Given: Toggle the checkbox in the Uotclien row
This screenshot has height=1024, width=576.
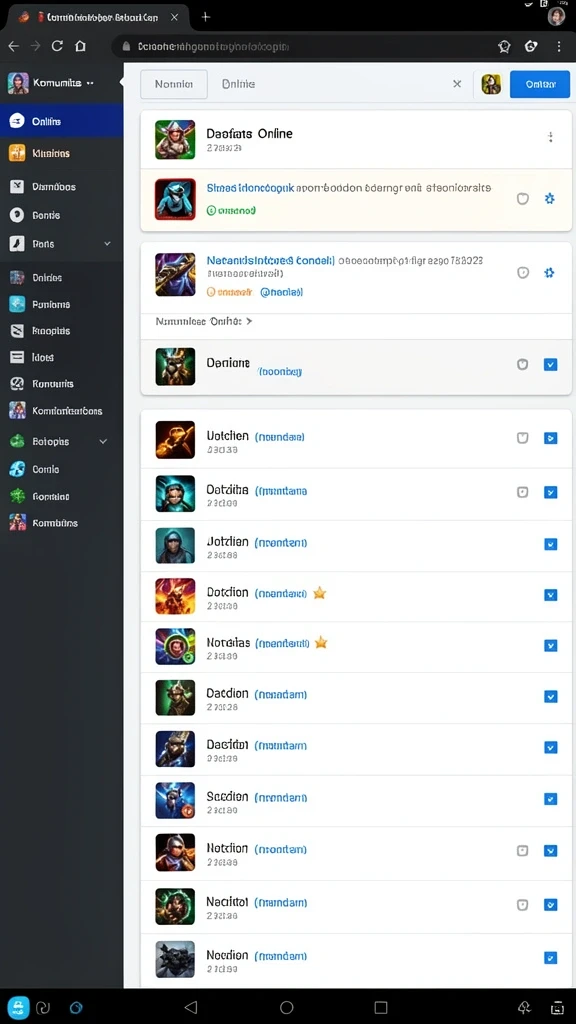Looking at the screenshot, I should click(551, 438).
